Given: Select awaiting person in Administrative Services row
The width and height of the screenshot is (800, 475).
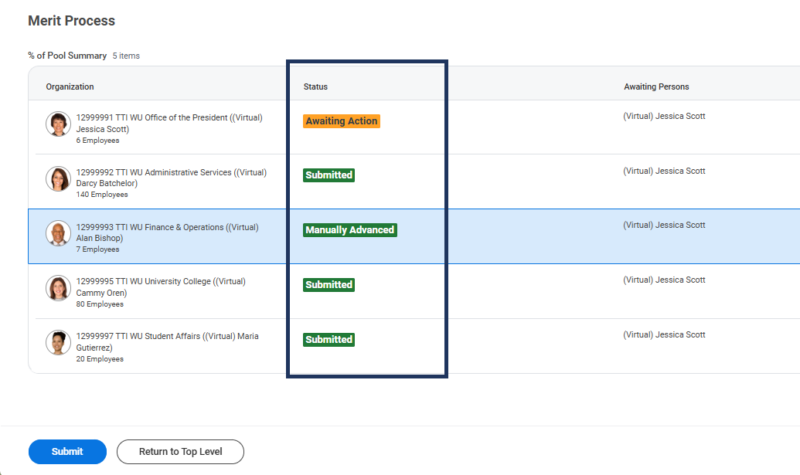Looking at the screenshot, I should [664, 171].
